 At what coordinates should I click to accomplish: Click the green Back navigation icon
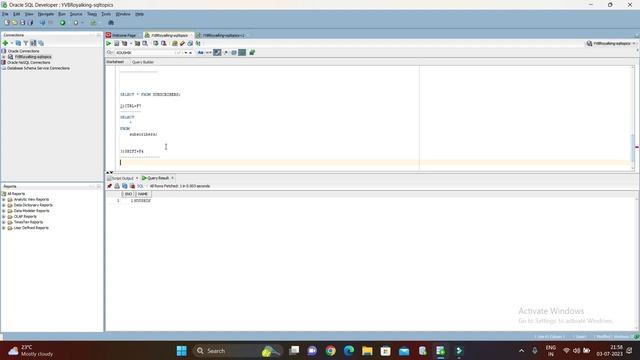63,23
